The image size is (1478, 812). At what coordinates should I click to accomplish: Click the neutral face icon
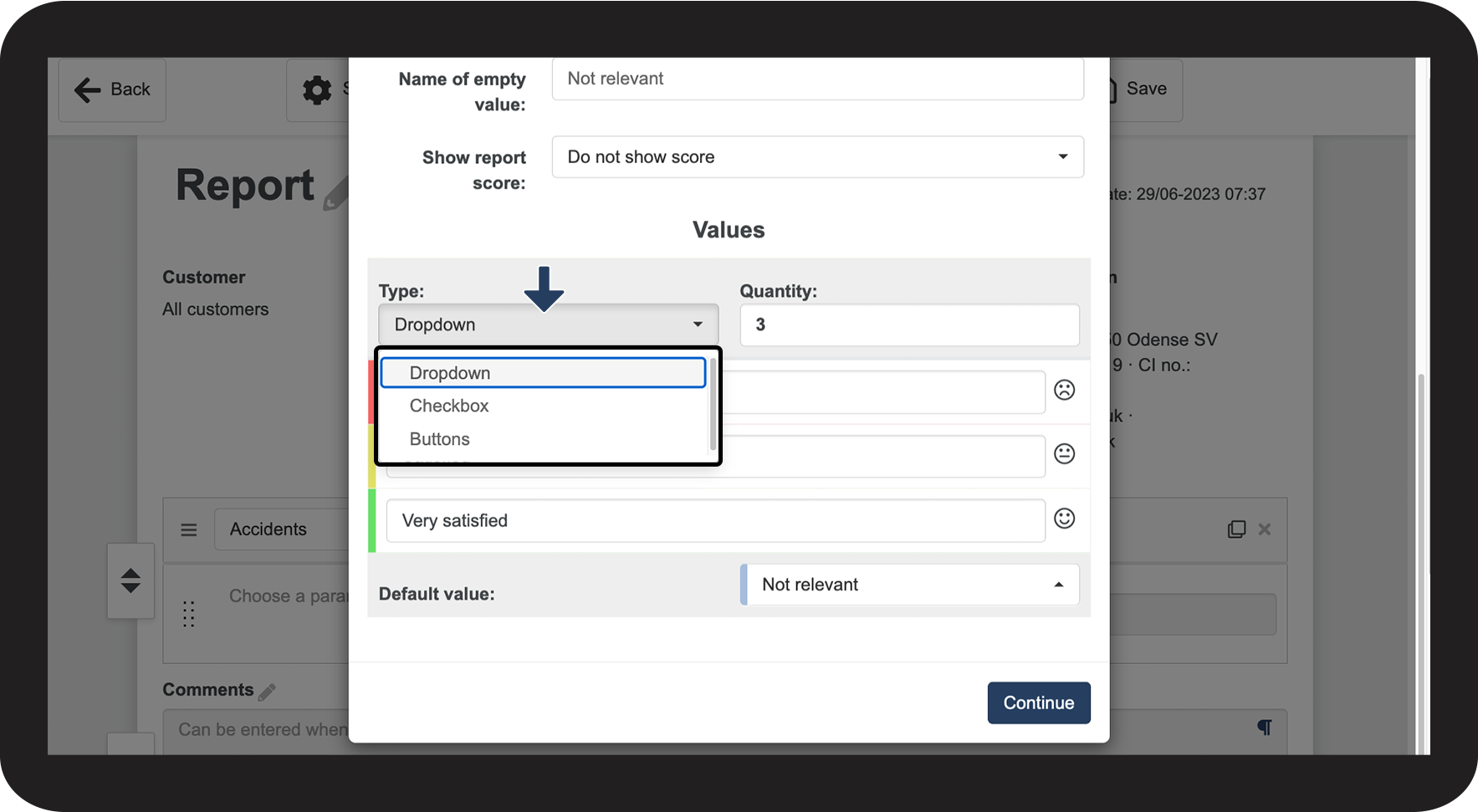tap(1064, 454)
